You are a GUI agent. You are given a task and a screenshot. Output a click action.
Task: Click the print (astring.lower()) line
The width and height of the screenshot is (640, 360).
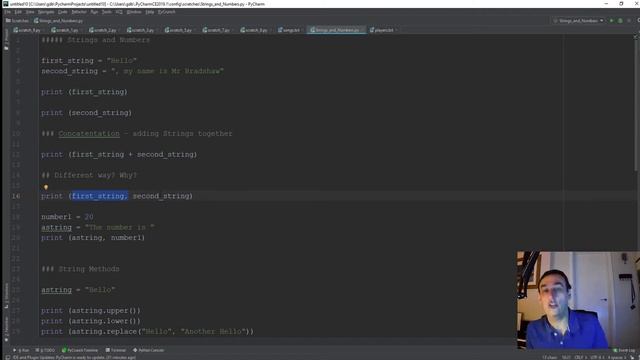coord(91,321)
